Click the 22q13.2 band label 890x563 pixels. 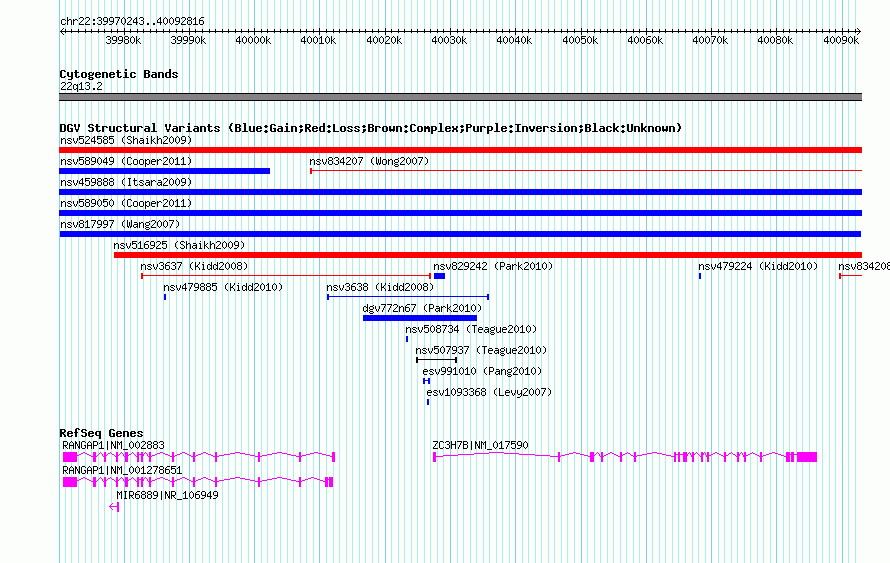81,86
